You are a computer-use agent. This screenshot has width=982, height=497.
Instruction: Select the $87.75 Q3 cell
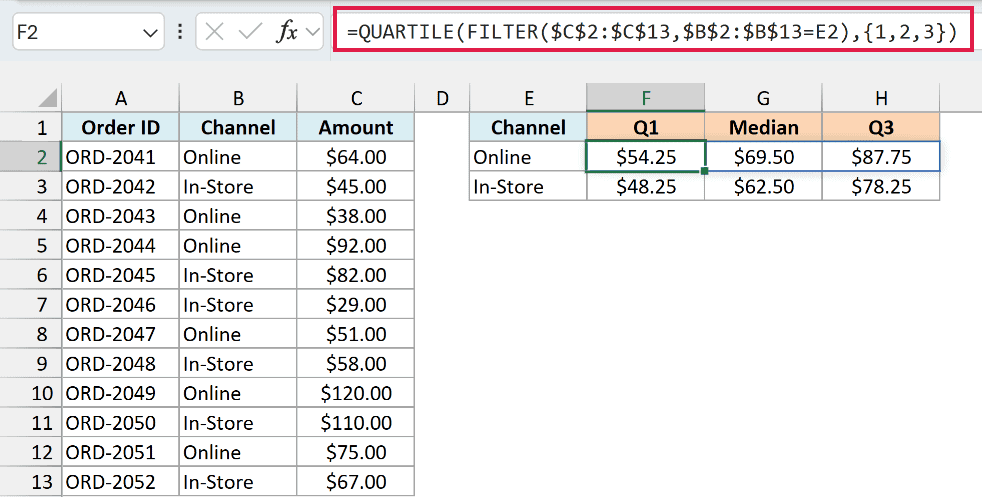[x=881, y=157]
